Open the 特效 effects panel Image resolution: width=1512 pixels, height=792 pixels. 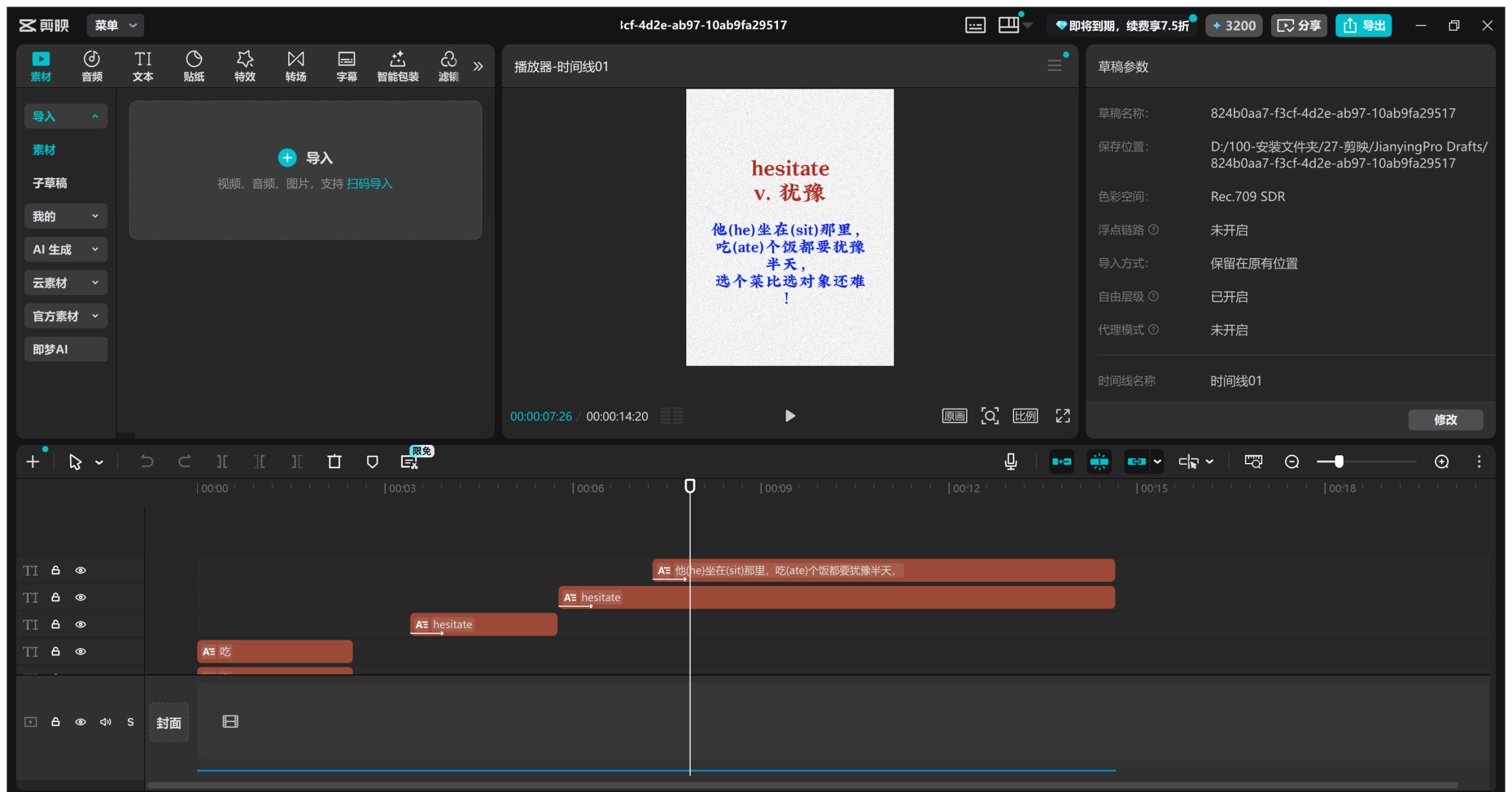pos(245,66)
